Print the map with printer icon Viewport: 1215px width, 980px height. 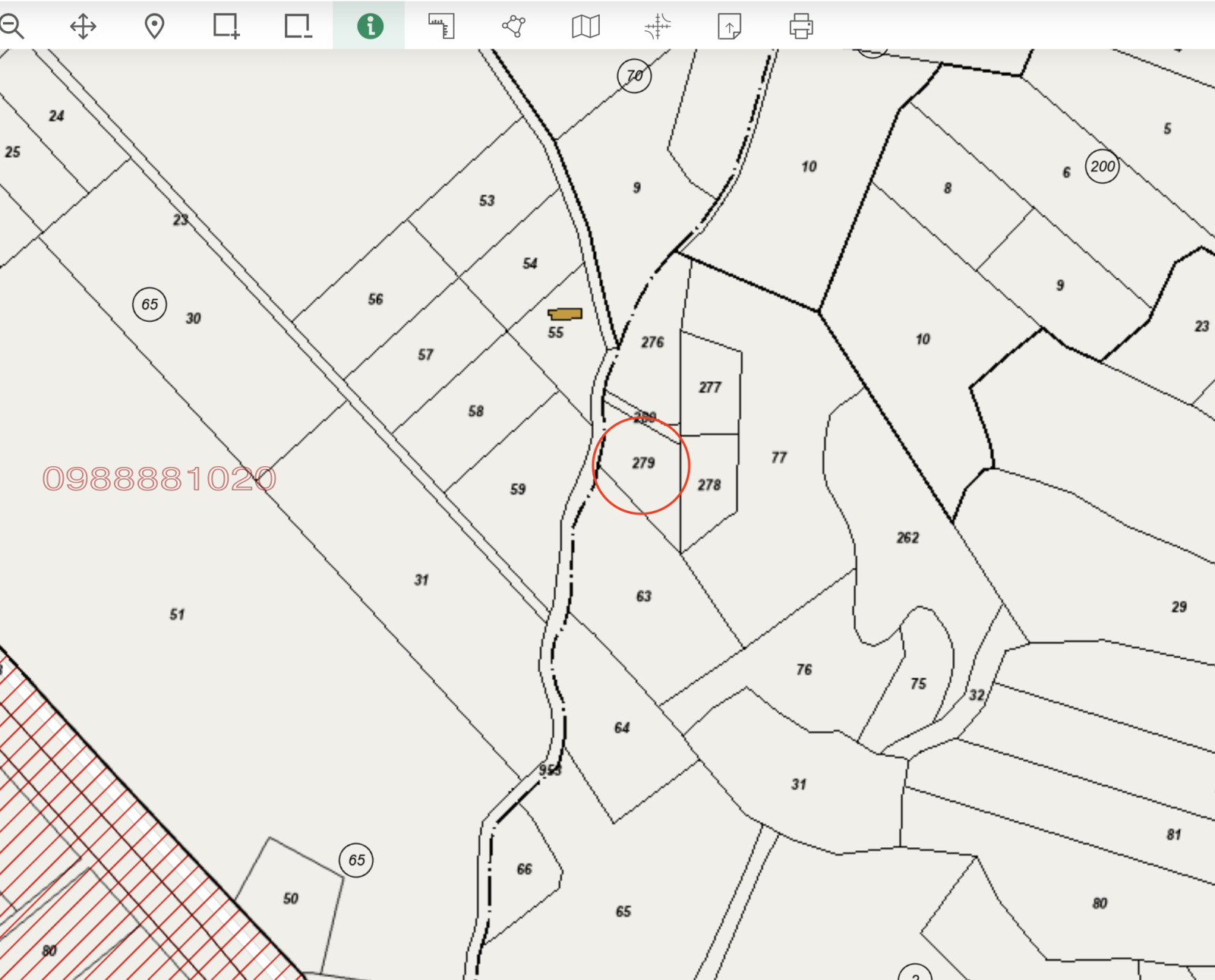(x=801, y=27)
